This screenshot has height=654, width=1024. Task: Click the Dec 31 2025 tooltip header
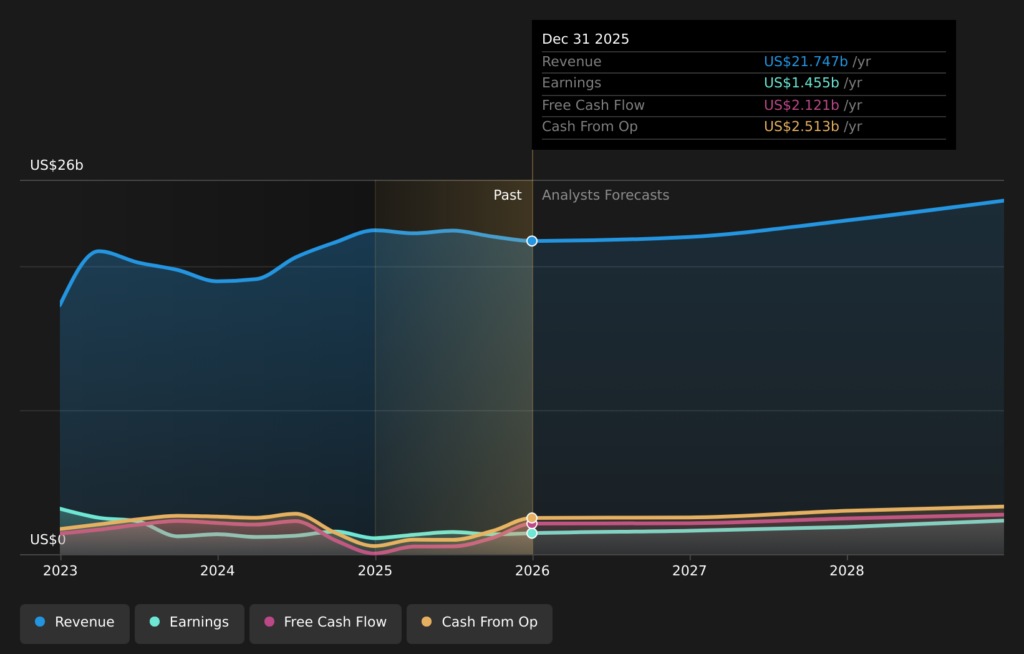pos(586,39)
